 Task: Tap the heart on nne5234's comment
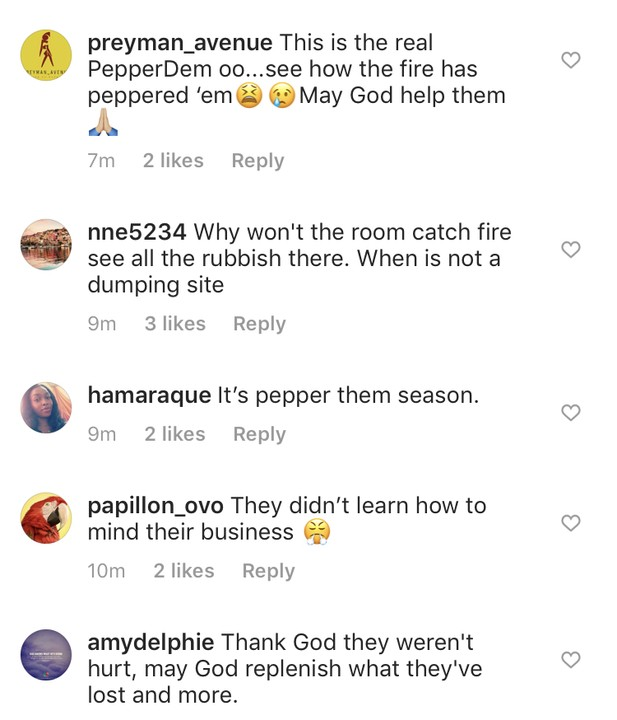[x=570, y=249]
